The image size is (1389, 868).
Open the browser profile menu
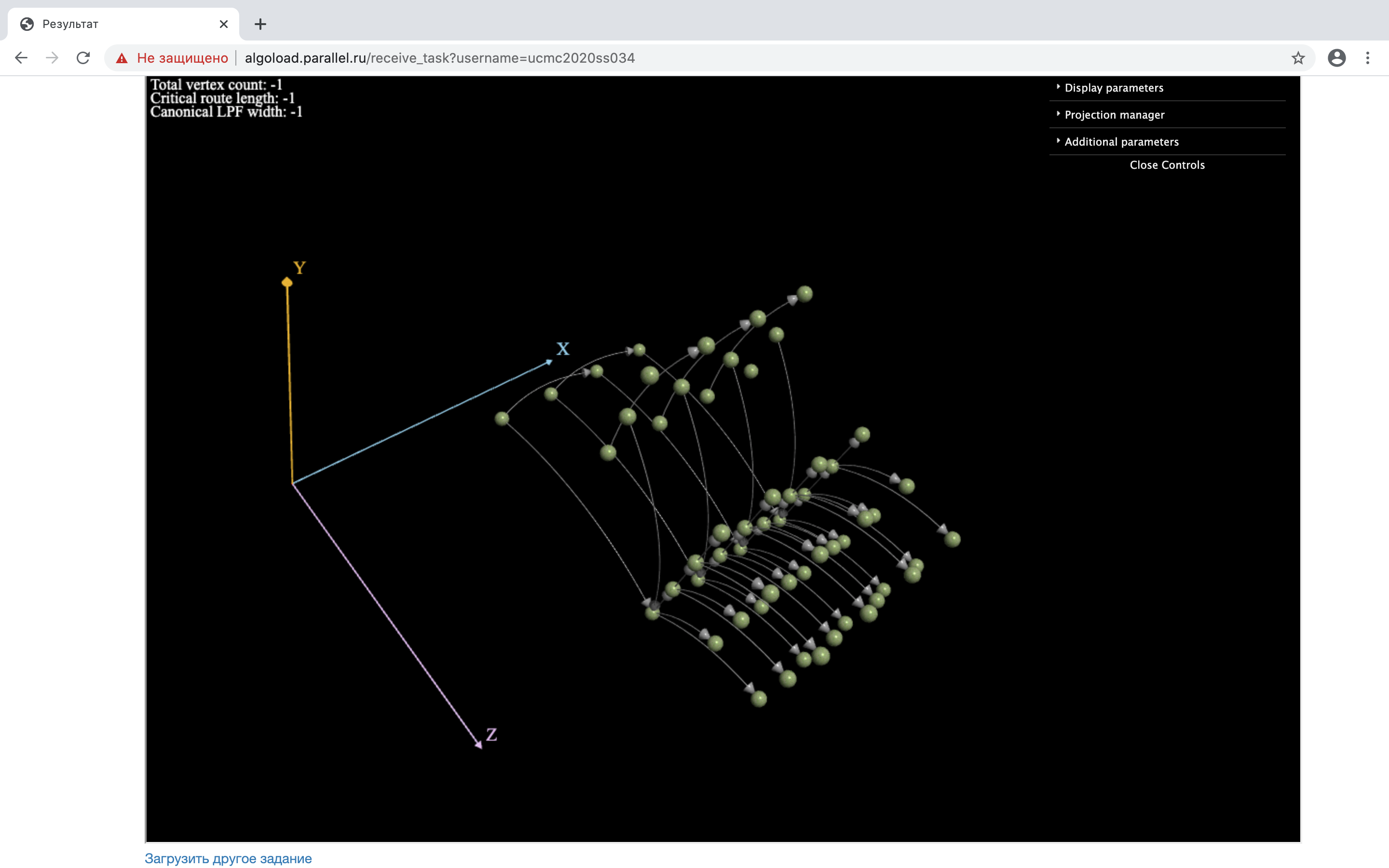coord(1336,58)
